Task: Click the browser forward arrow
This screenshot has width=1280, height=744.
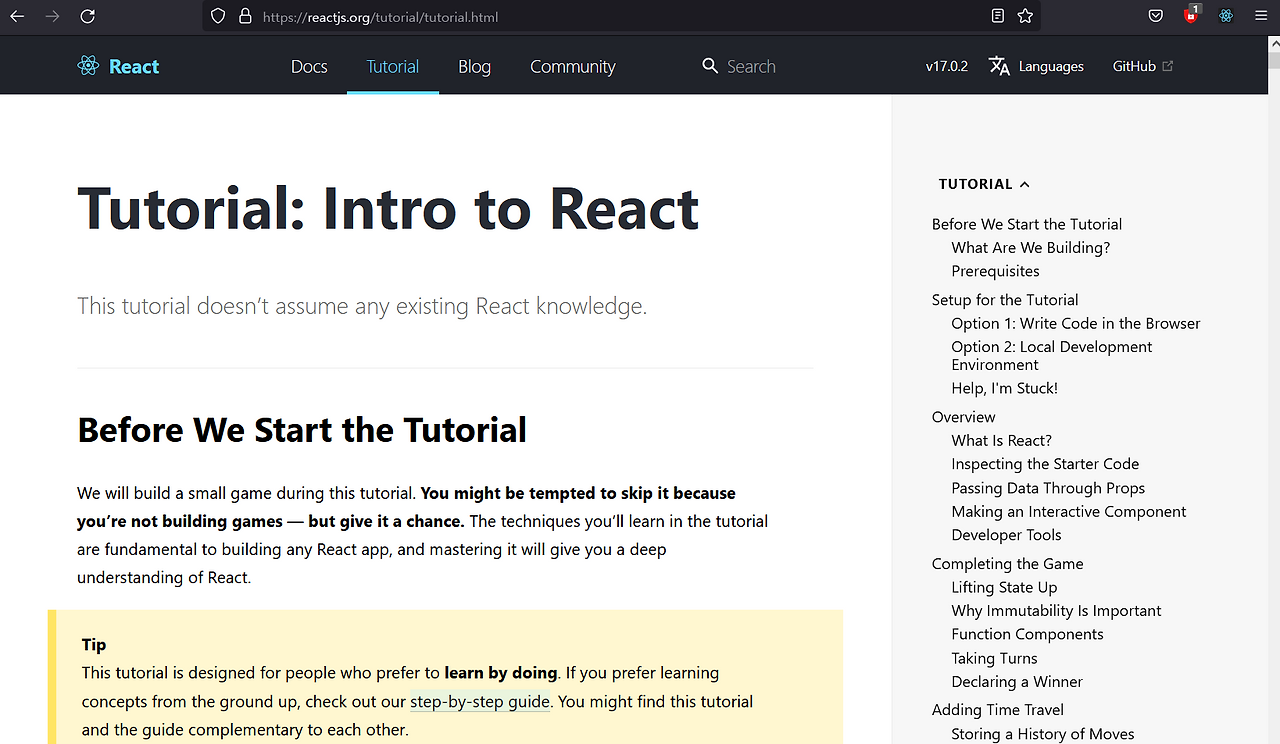Action: pyautogui.click(x=52, y=16)
